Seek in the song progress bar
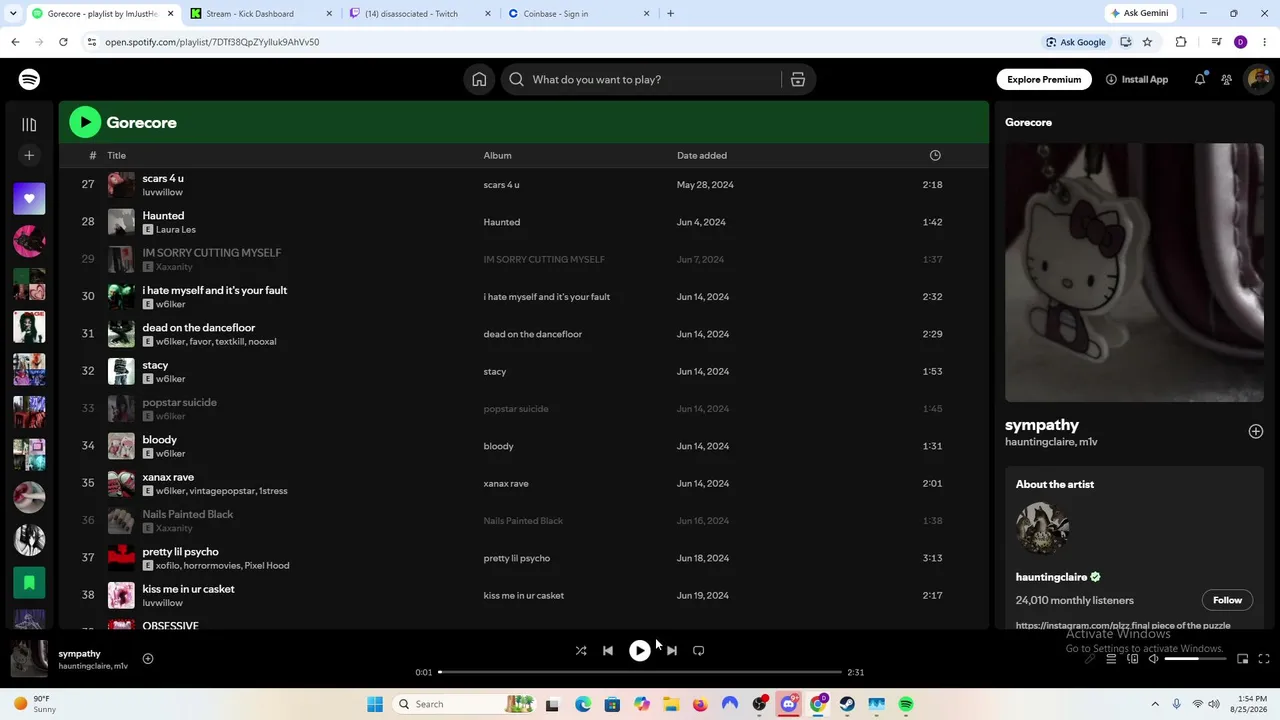 click(640, 672)
